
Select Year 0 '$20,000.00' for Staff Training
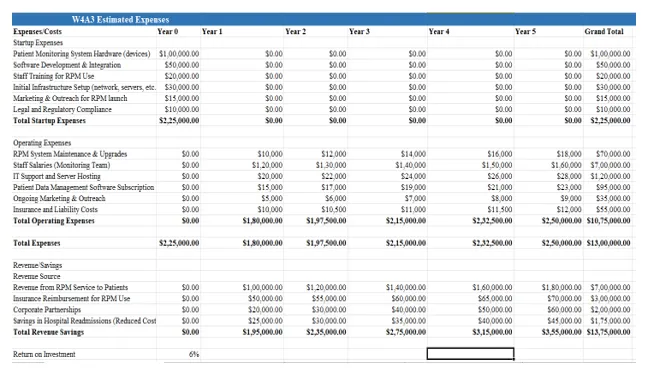tap(182, 76)
